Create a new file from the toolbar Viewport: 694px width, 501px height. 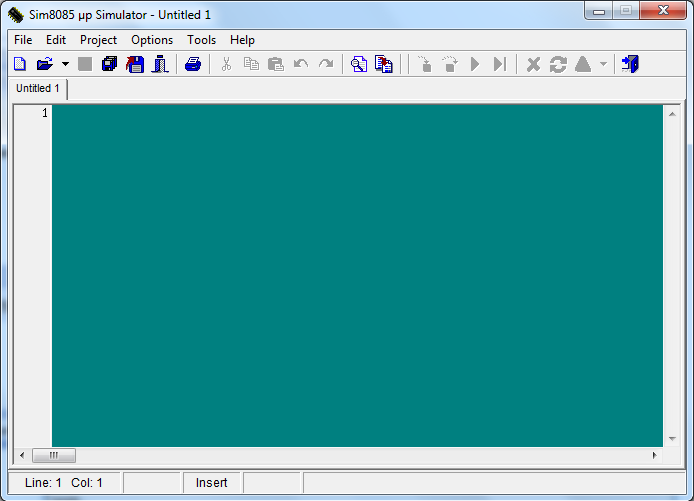click(x=20, y=64)
